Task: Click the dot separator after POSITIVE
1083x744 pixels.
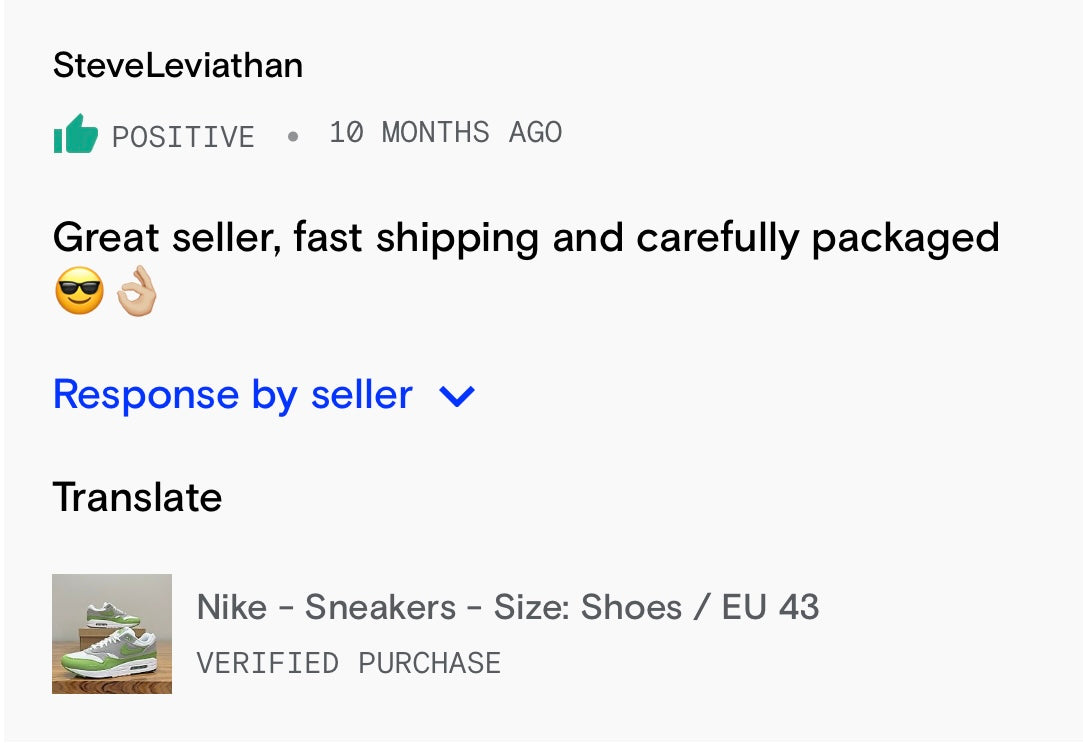Action: [292, 136]
